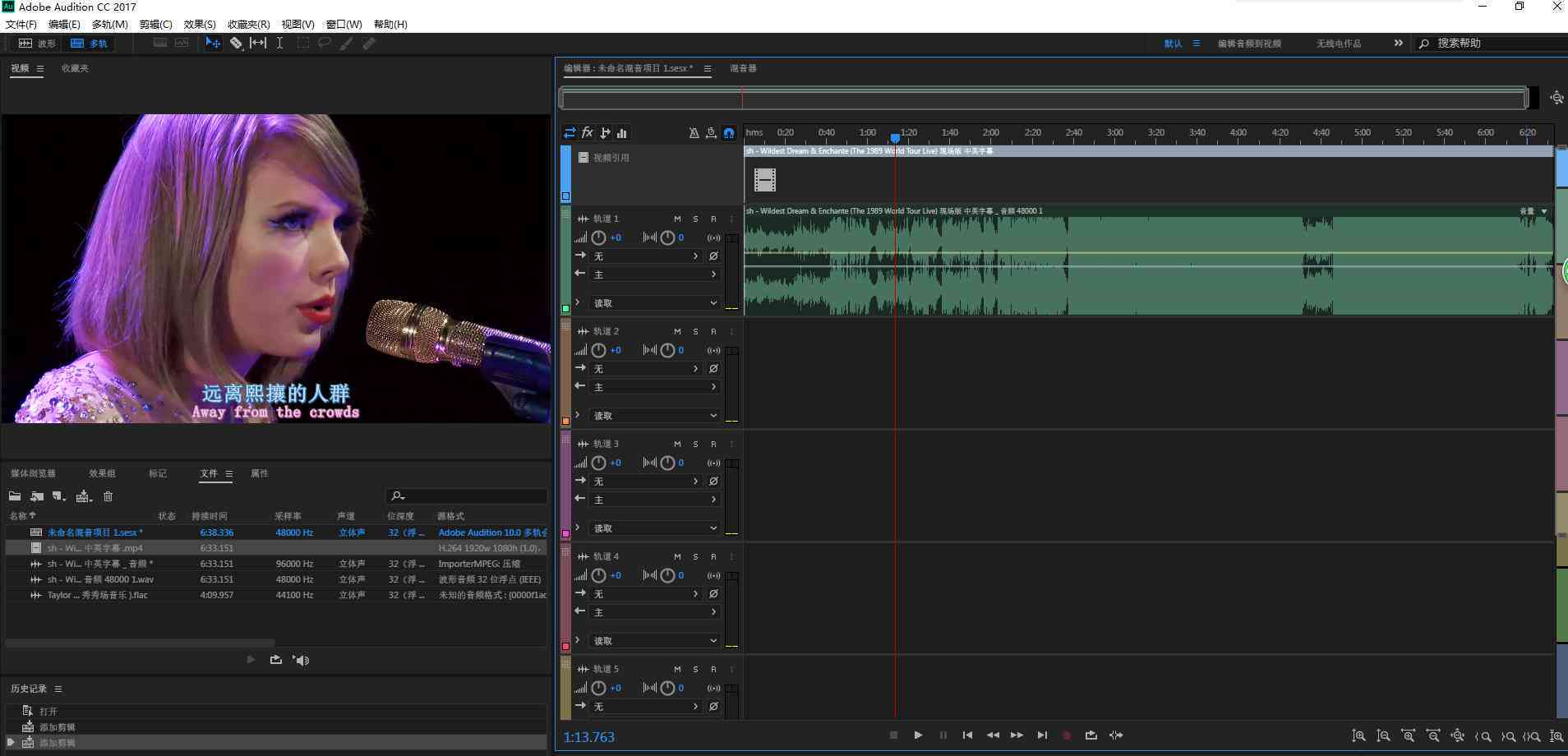Screen dimensions: 1568x756
Task: Toggle auto-play speaker icon in Files panel
Action: coord(301,660)
